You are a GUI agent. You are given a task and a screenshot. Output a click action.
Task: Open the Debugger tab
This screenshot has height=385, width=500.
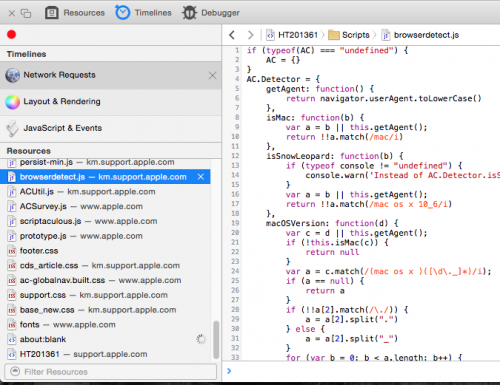[x=211, y=13]
